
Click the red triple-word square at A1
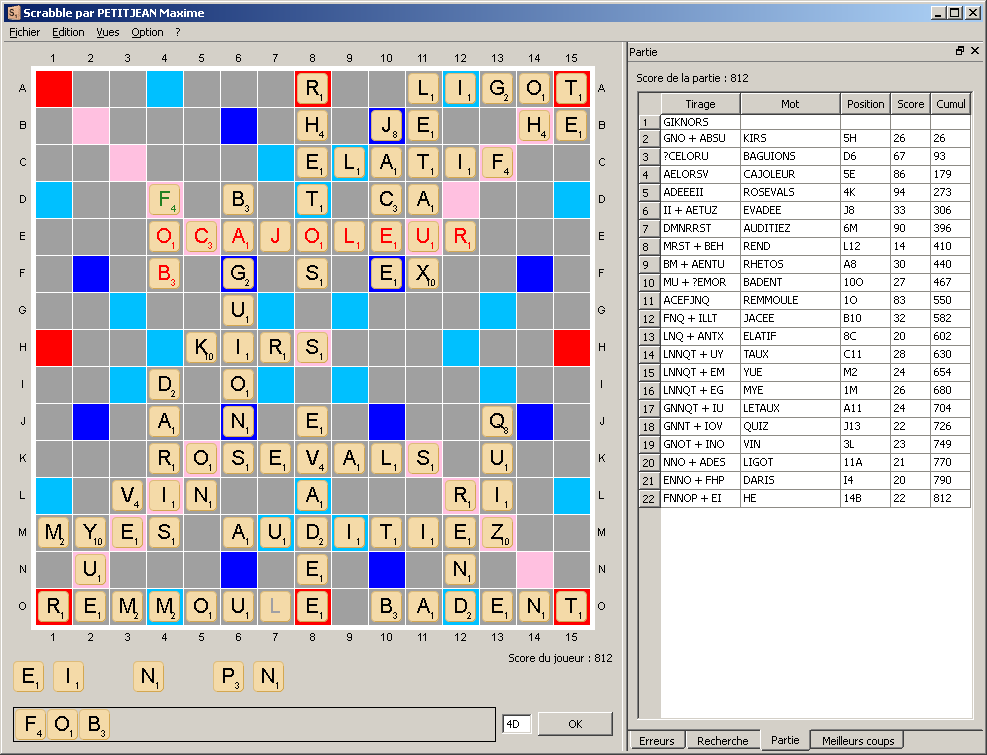[54, 88]
